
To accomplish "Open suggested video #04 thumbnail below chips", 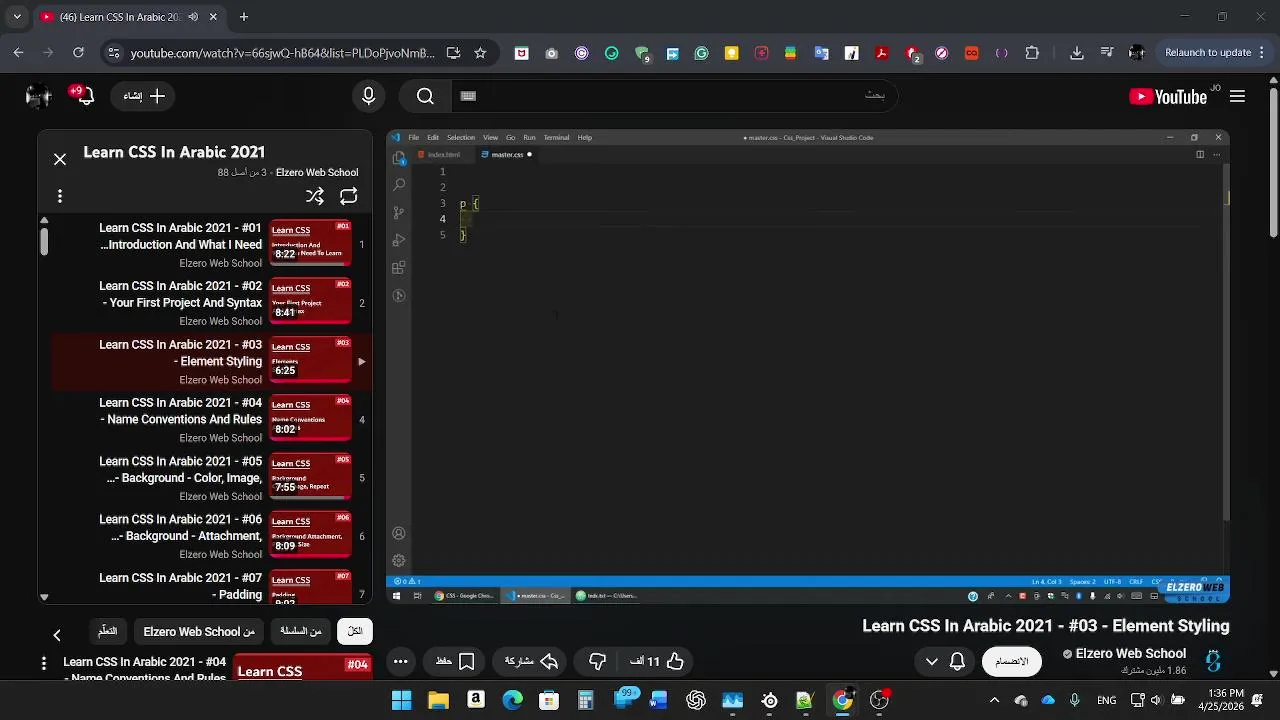I will [302, 668].
